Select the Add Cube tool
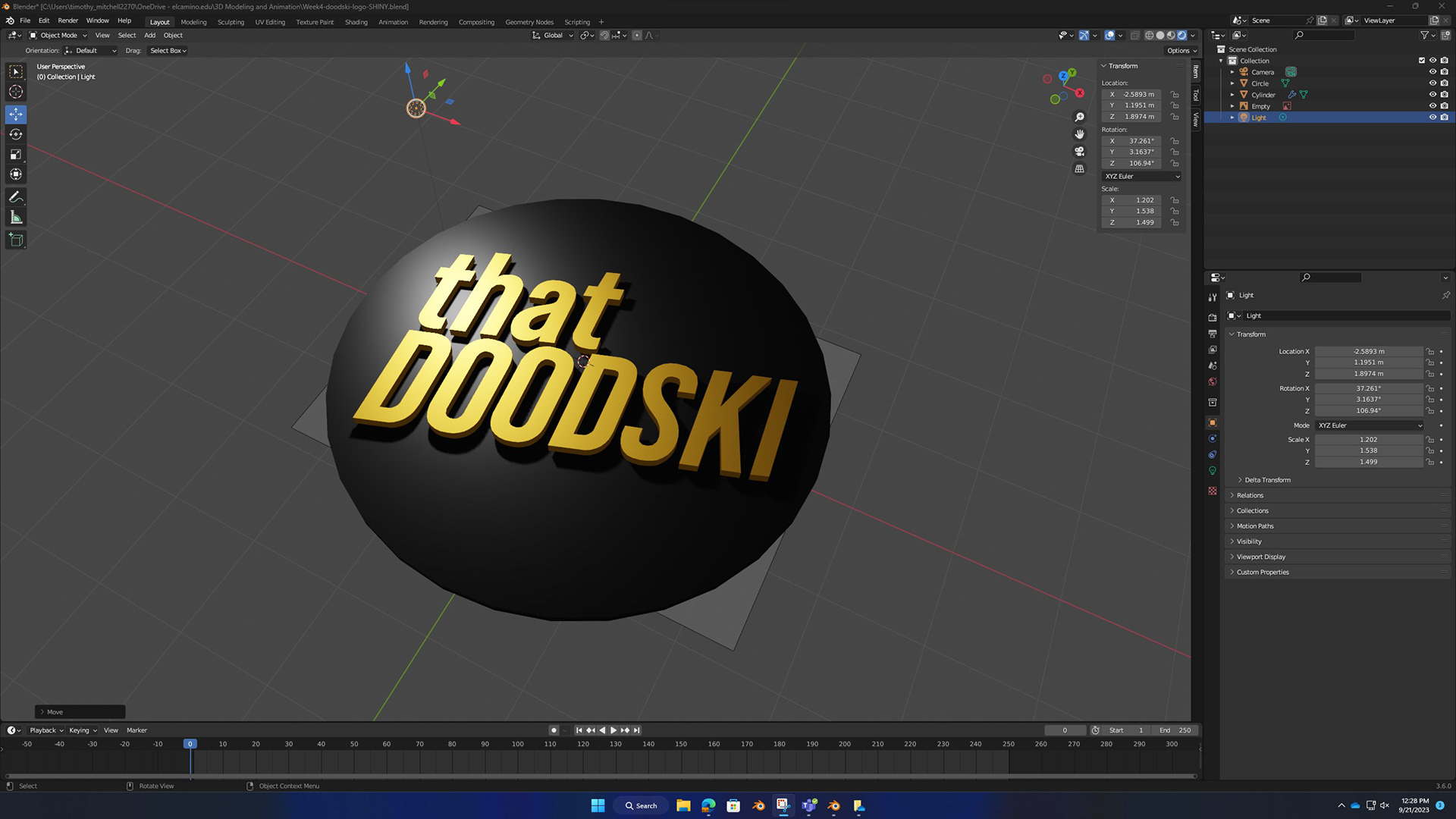The width and height of the screenshot is (1456, 819). [16, 240]
